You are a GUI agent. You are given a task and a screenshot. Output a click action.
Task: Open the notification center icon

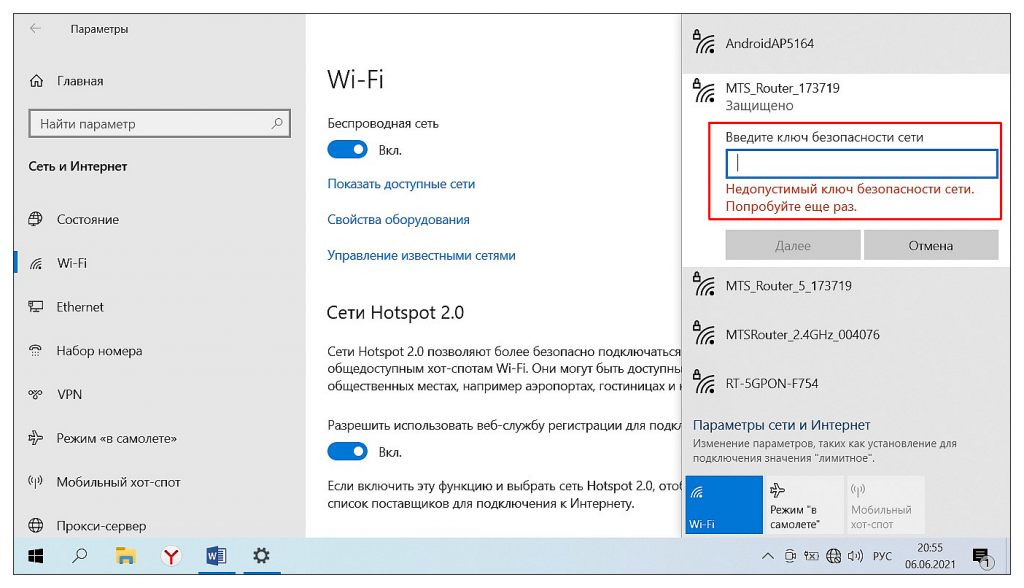pos(981,556)
